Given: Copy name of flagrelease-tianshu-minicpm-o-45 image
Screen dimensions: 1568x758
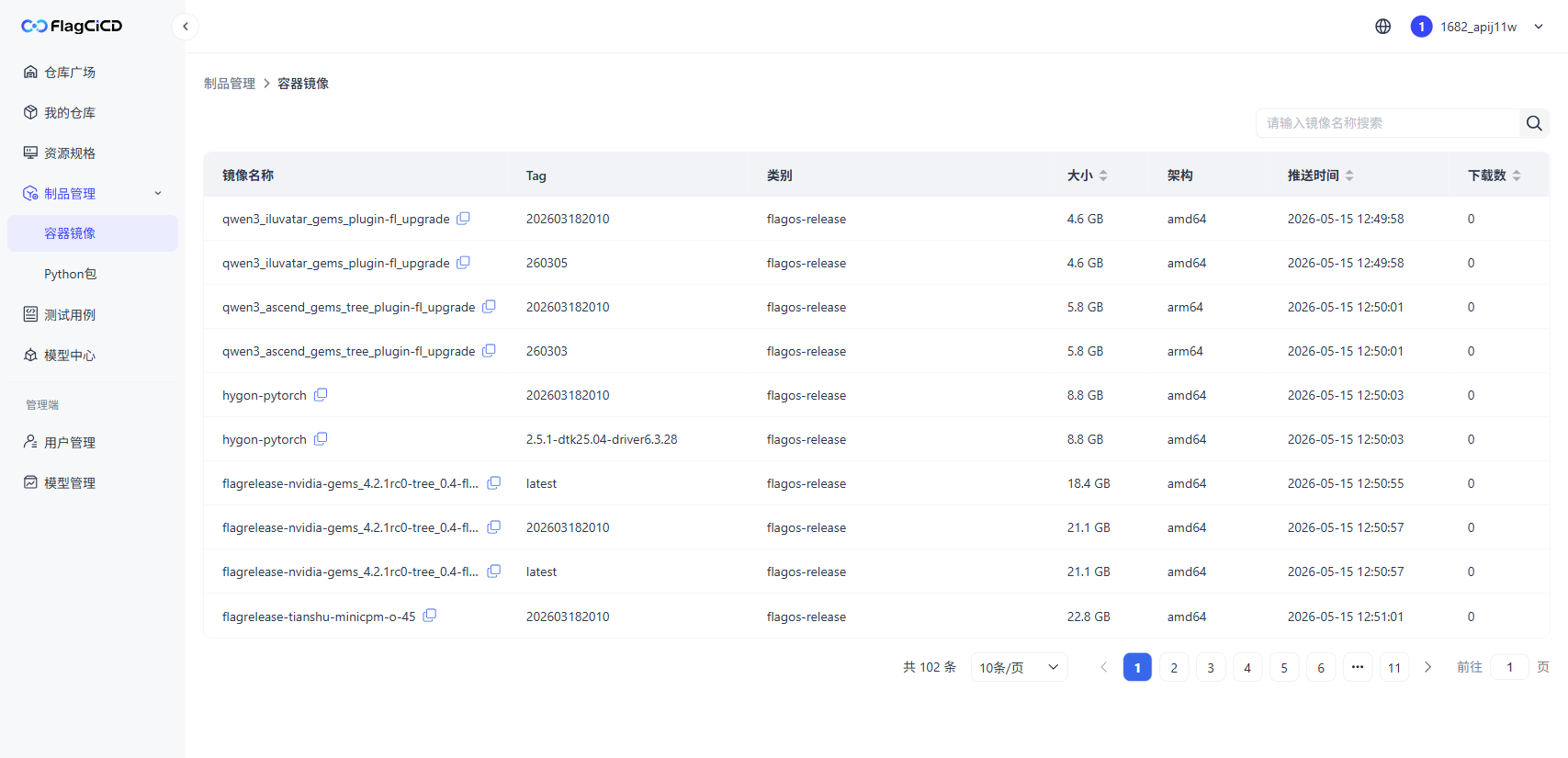Looking at the screenshot, I should 430,616.
